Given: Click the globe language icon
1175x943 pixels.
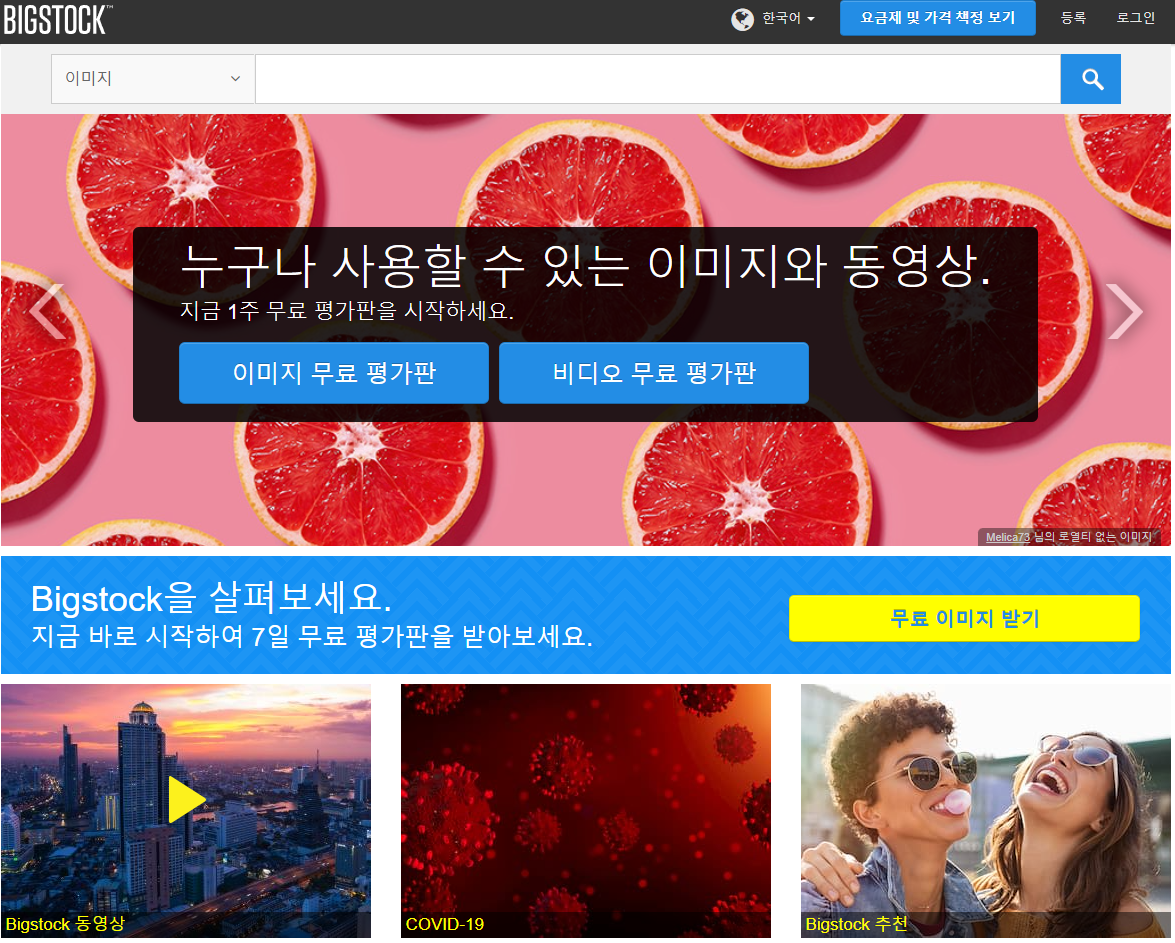Looking at the screenshot, I should click(x=742, y=19).
